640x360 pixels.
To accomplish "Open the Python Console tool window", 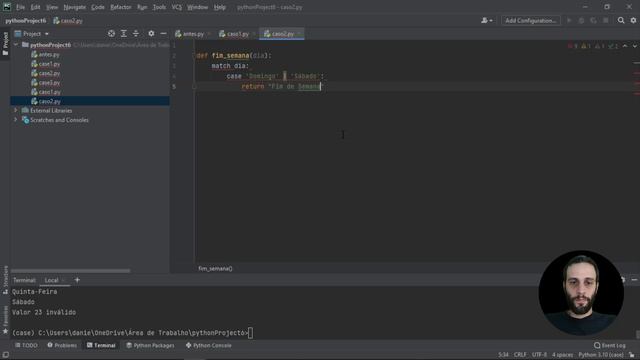I will coord(209,345).
